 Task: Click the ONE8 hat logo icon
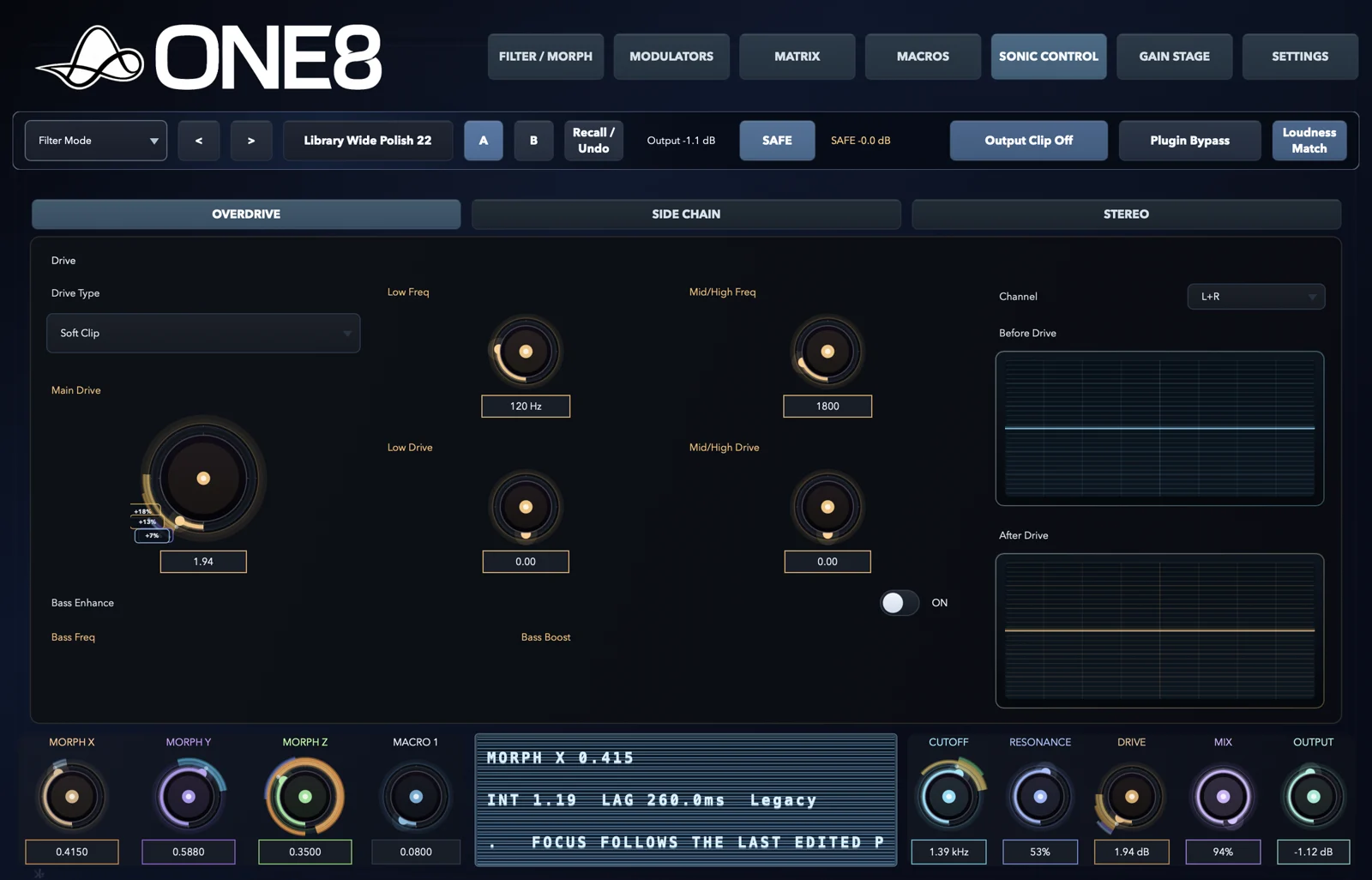tap(90, 57)
